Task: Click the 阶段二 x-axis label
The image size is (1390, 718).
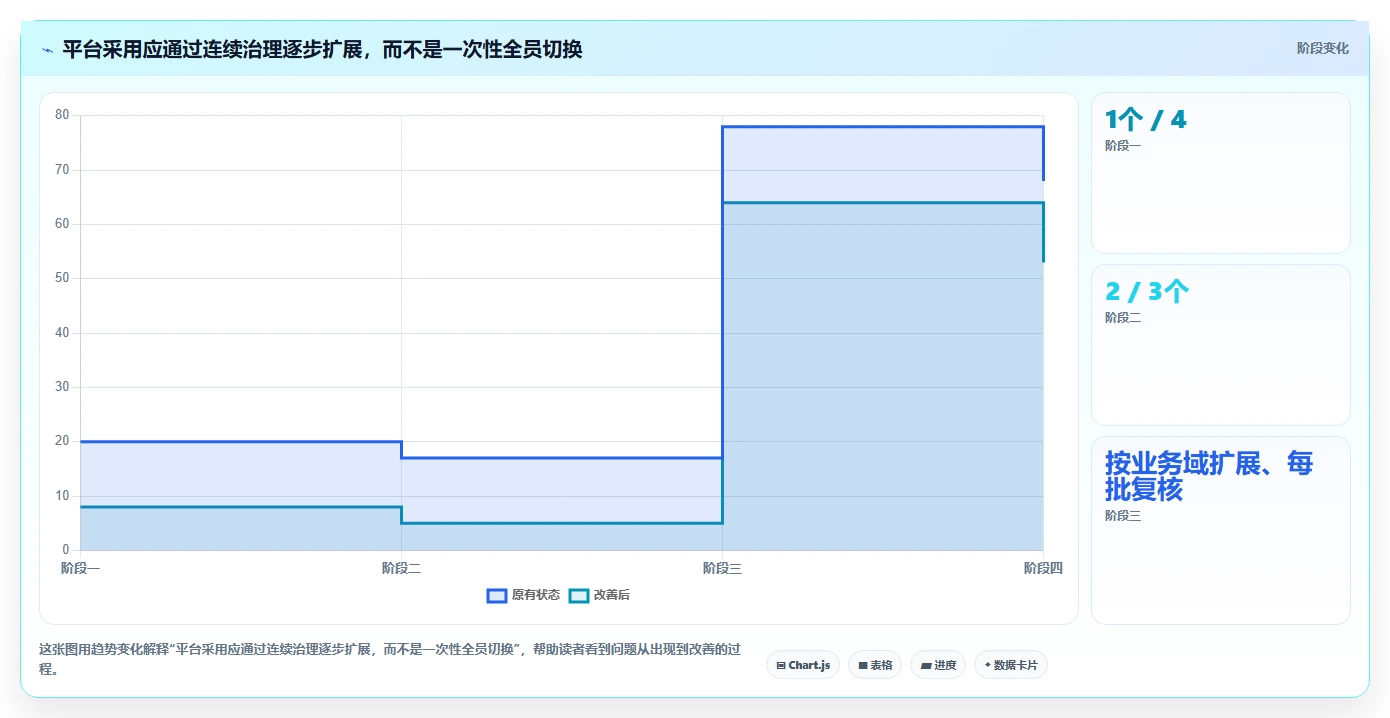Action: (x=401, y=568)
